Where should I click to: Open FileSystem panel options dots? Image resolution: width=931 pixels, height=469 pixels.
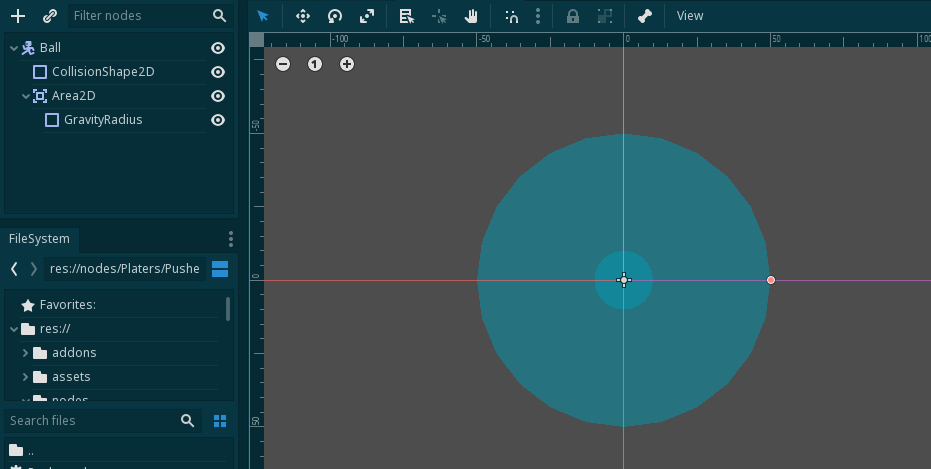pos(231,239)
